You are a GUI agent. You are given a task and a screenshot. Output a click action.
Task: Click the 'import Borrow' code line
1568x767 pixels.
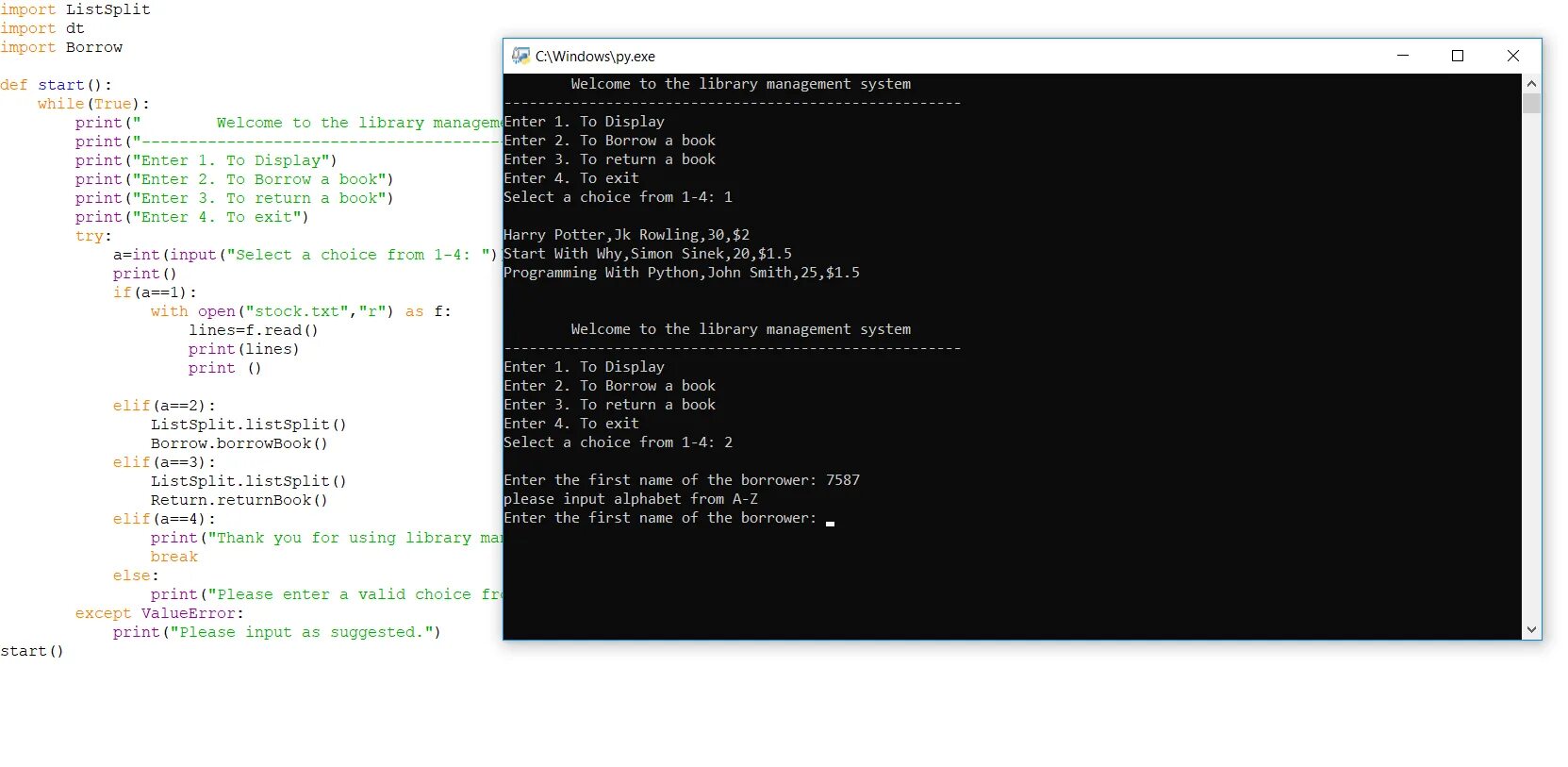61,47
